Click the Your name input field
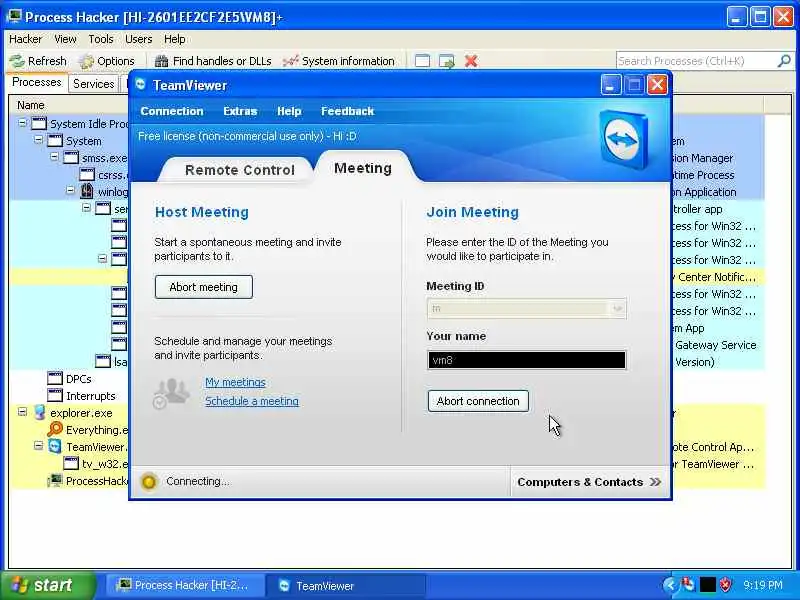The height and width of the screenshot is (600, 800). pos(527,360)
